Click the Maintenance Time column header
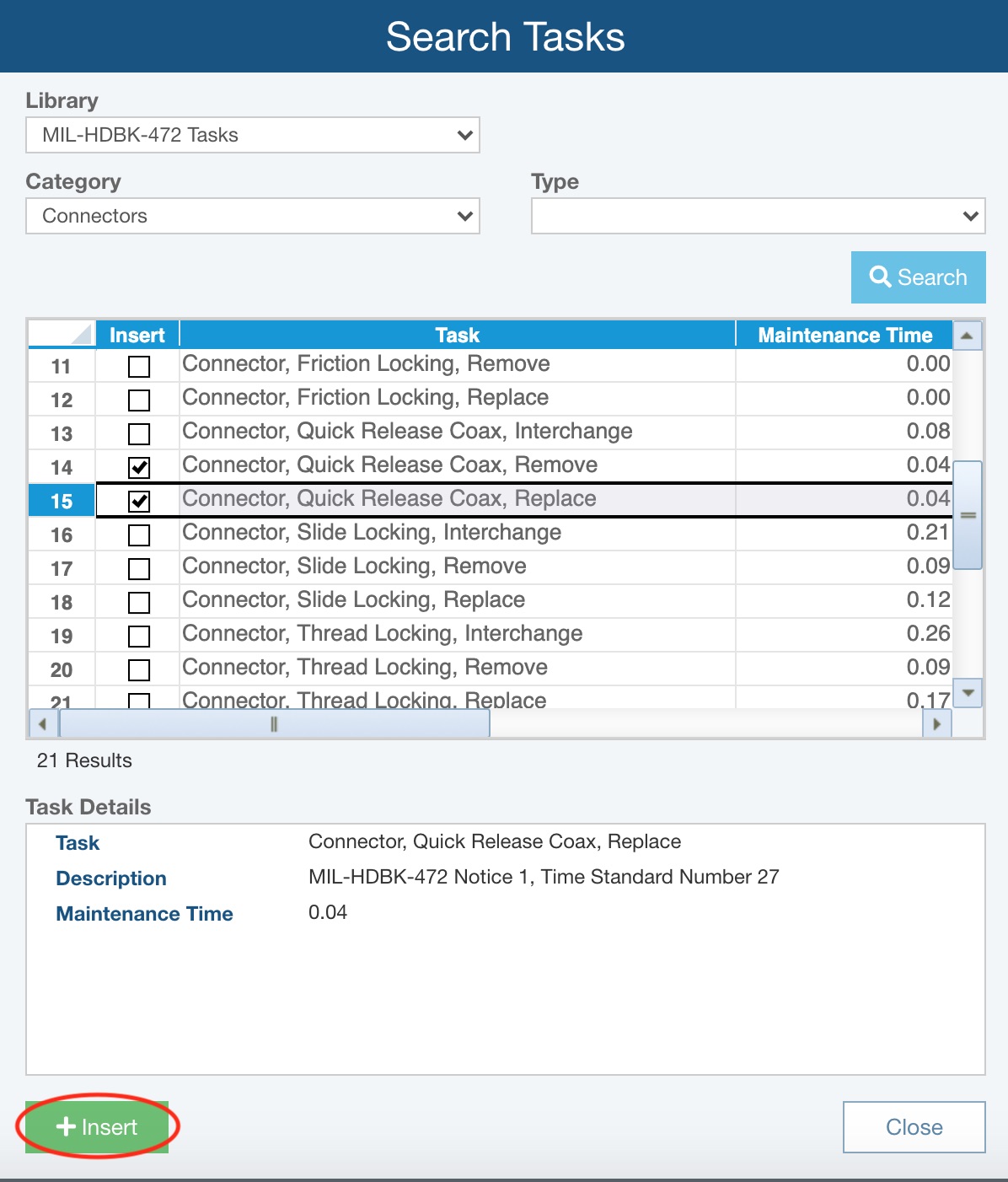 tap(844, 335)
